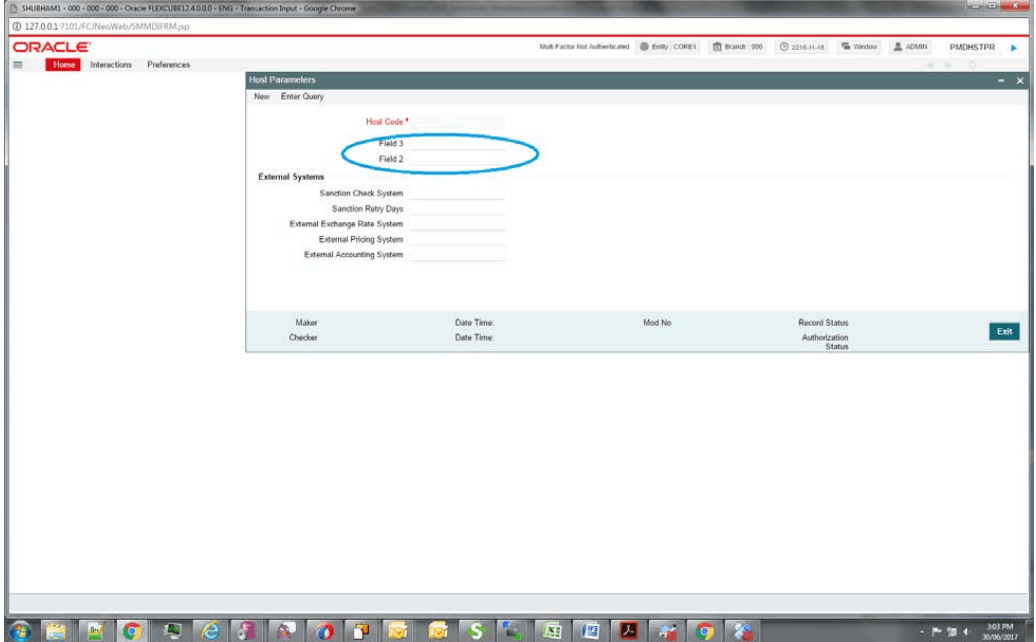Select the Home tab
1036x642 pixels.
point(63,65)
